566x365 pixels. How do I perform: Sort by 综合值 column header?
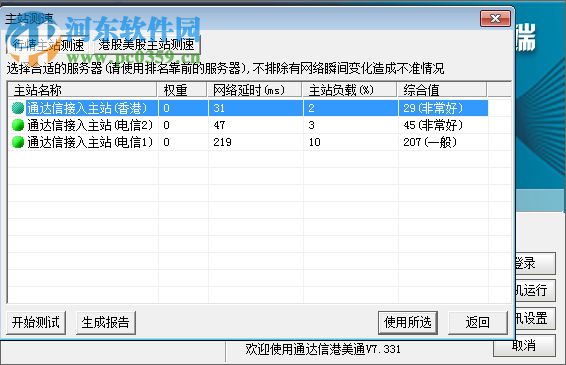(x=441, y=90)
